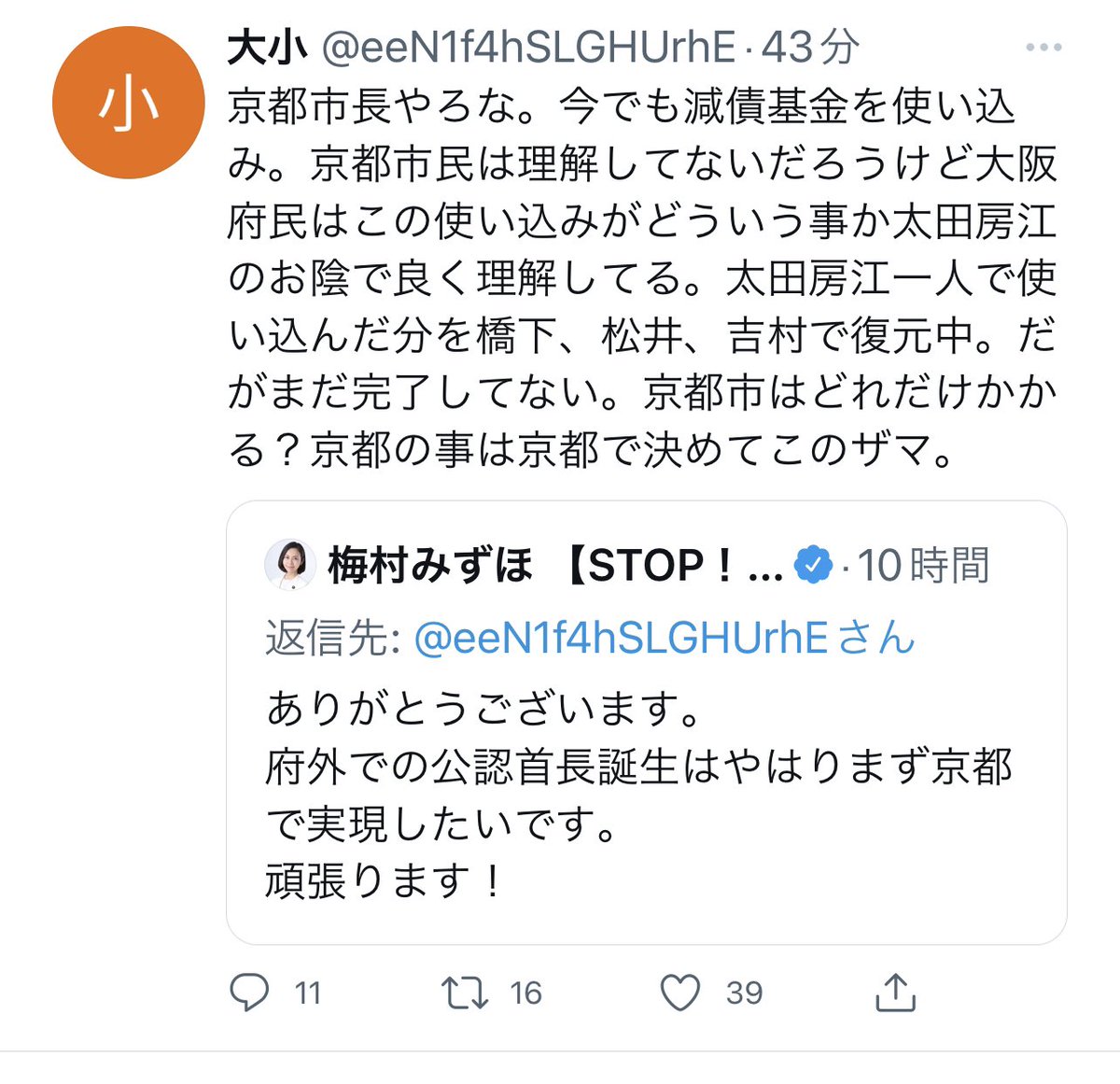Click the retweet count 16

(525, 992)
